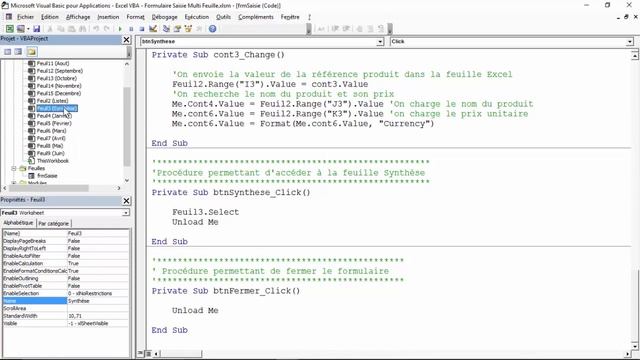Click code window scroll up arrow

(x=635, y=56)
